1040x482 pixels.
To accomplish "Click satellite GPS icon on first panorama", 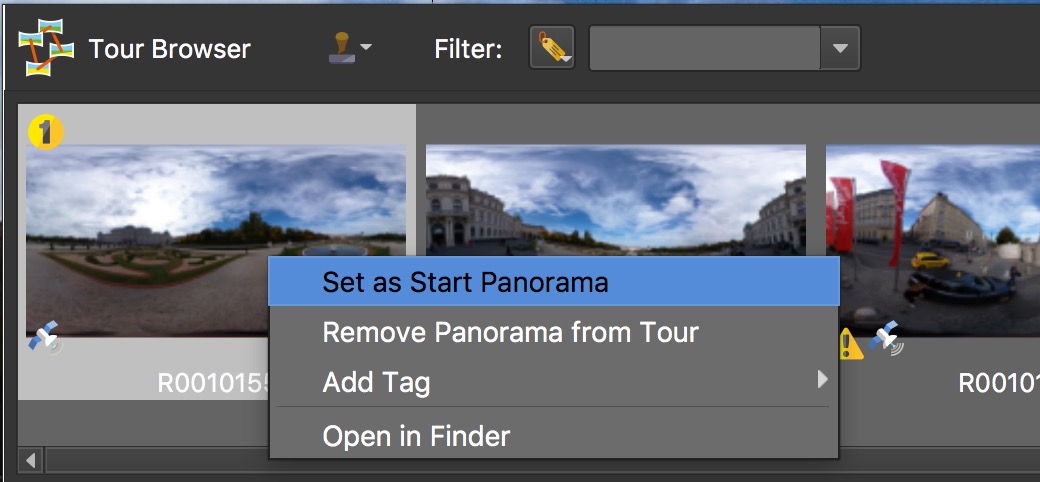I will [45, 340].
